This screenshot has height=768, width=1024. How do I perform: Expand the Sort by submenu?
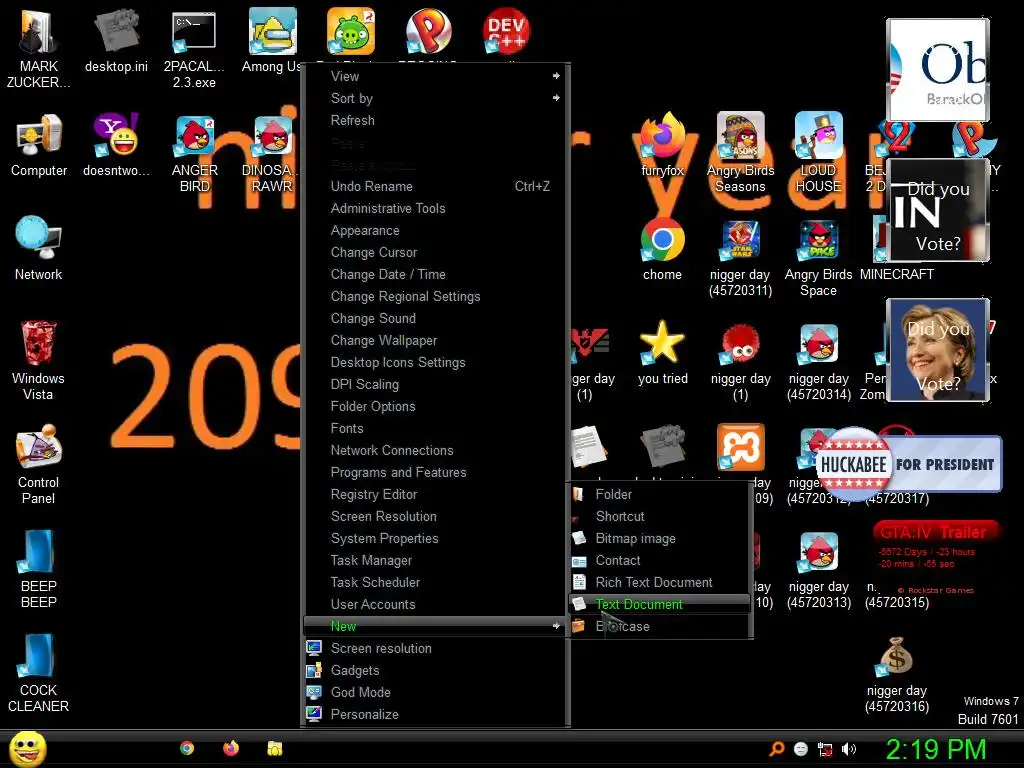click(x=435, y=98)
